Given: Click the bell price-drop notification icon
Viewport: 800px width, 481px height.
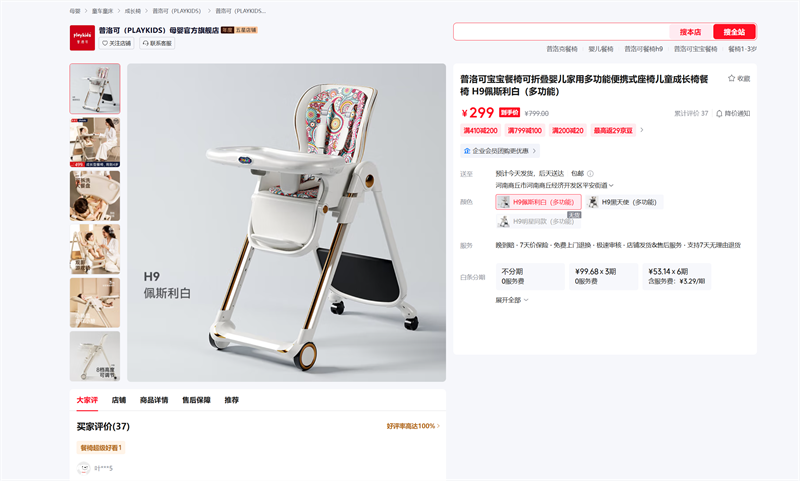Looking at the screenshot, I should (719, 113).
